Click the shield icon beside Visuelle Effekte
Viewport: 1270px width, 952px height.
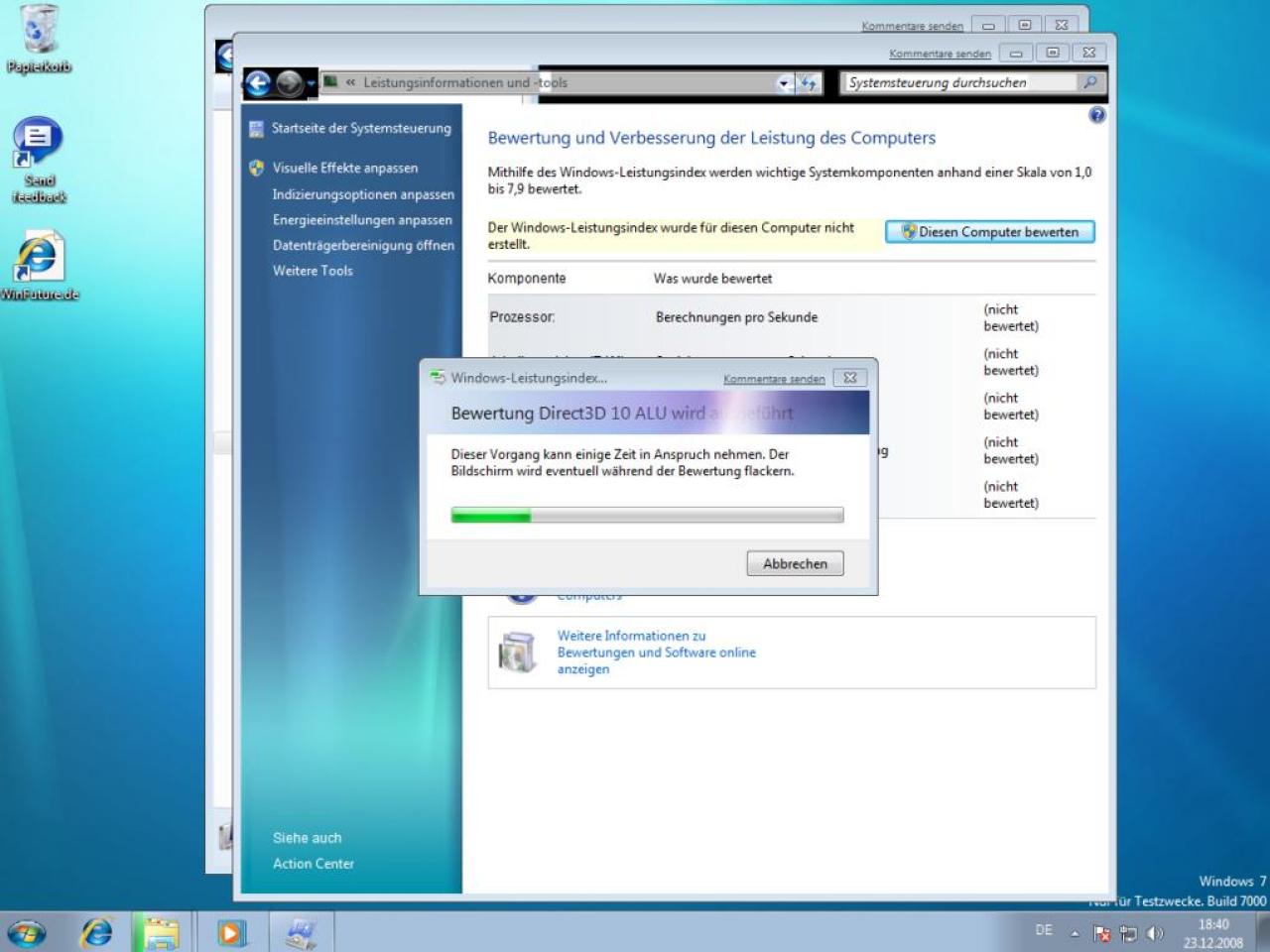click(x=257, y=168)
